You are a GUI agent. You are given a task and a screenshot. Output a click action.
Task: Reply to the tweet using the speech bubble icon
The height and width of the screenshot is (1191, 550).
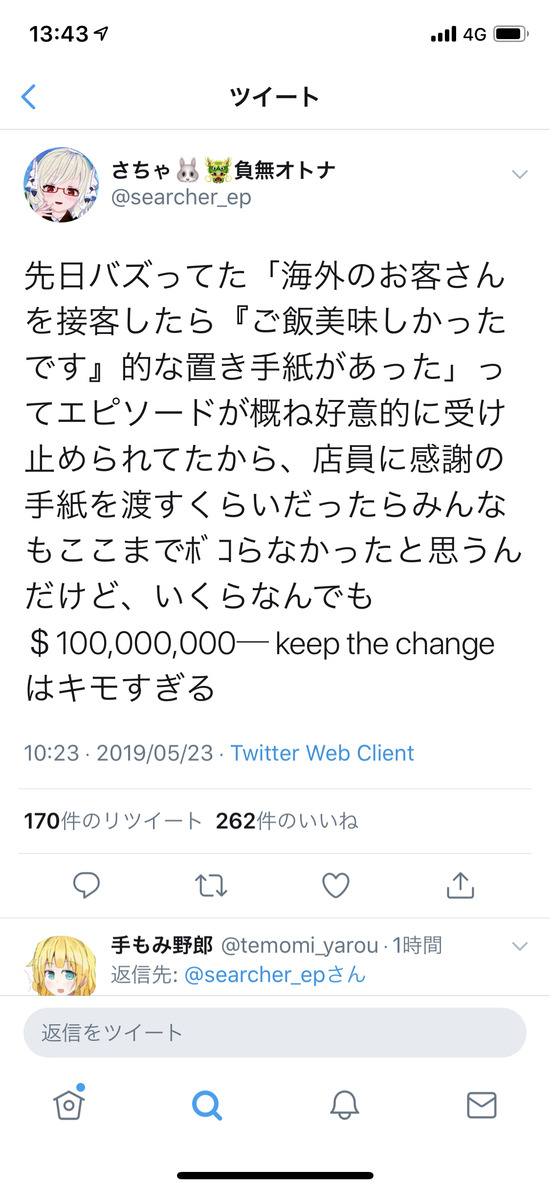point(87,885)
